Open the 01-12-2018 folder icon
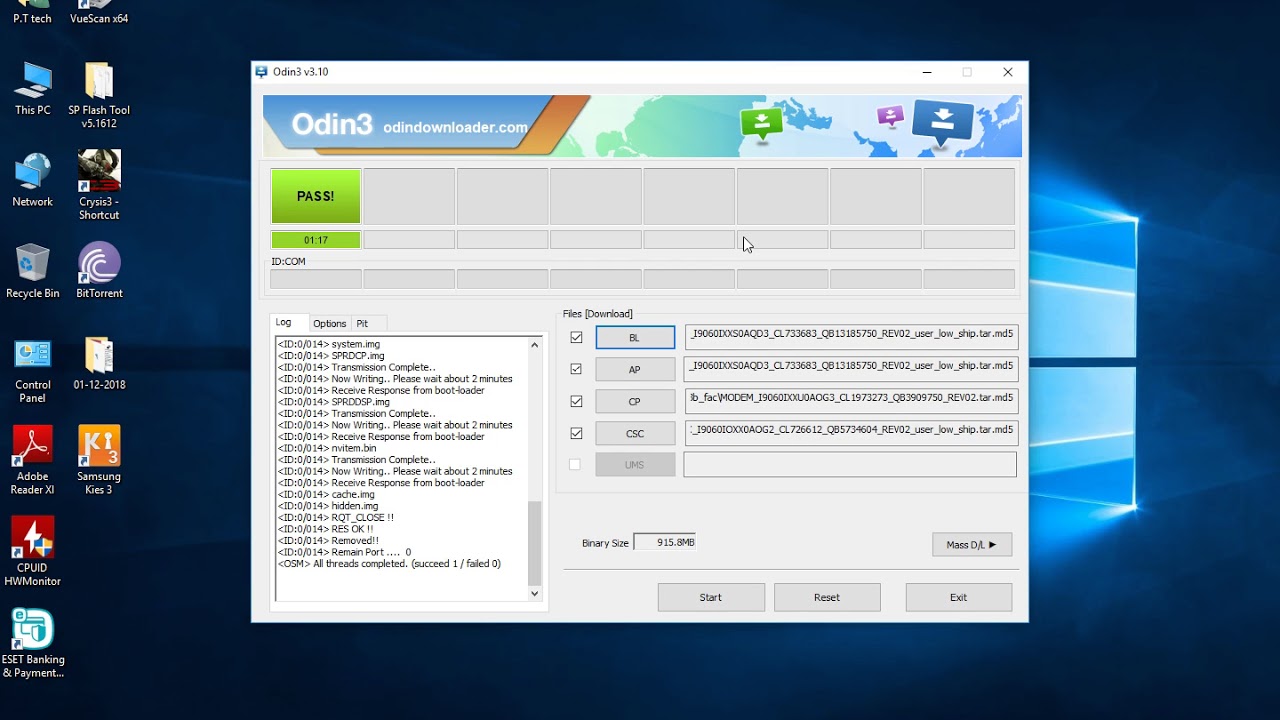This screenshot has height=720, width=1280. (99, 364)
